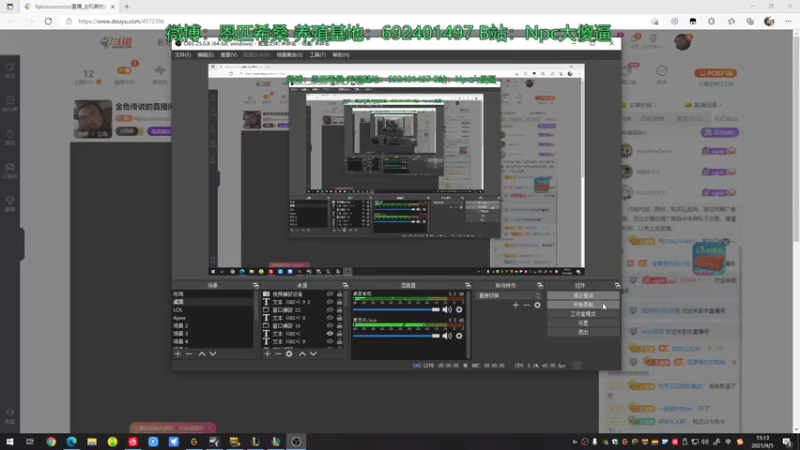Click the exit (退出) button in OBS
The height and width of the screenshot is (450, 800).
click(583, 332)
